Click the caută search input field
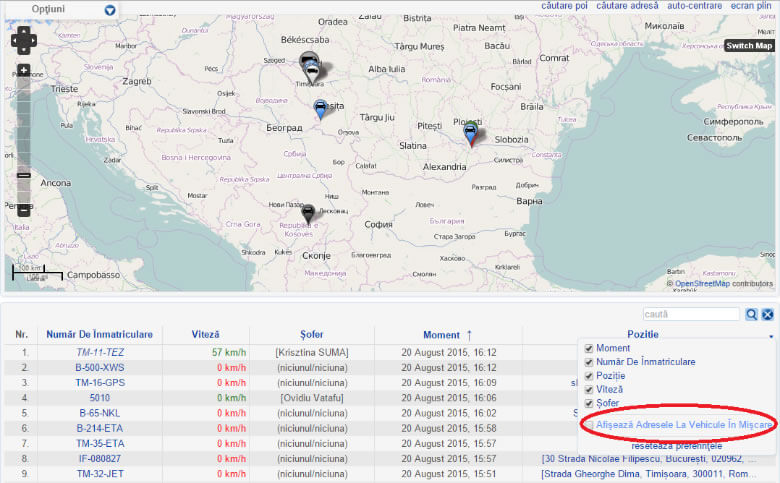The height and width of the screenshot is (483, 780). [x=691, y=314]
